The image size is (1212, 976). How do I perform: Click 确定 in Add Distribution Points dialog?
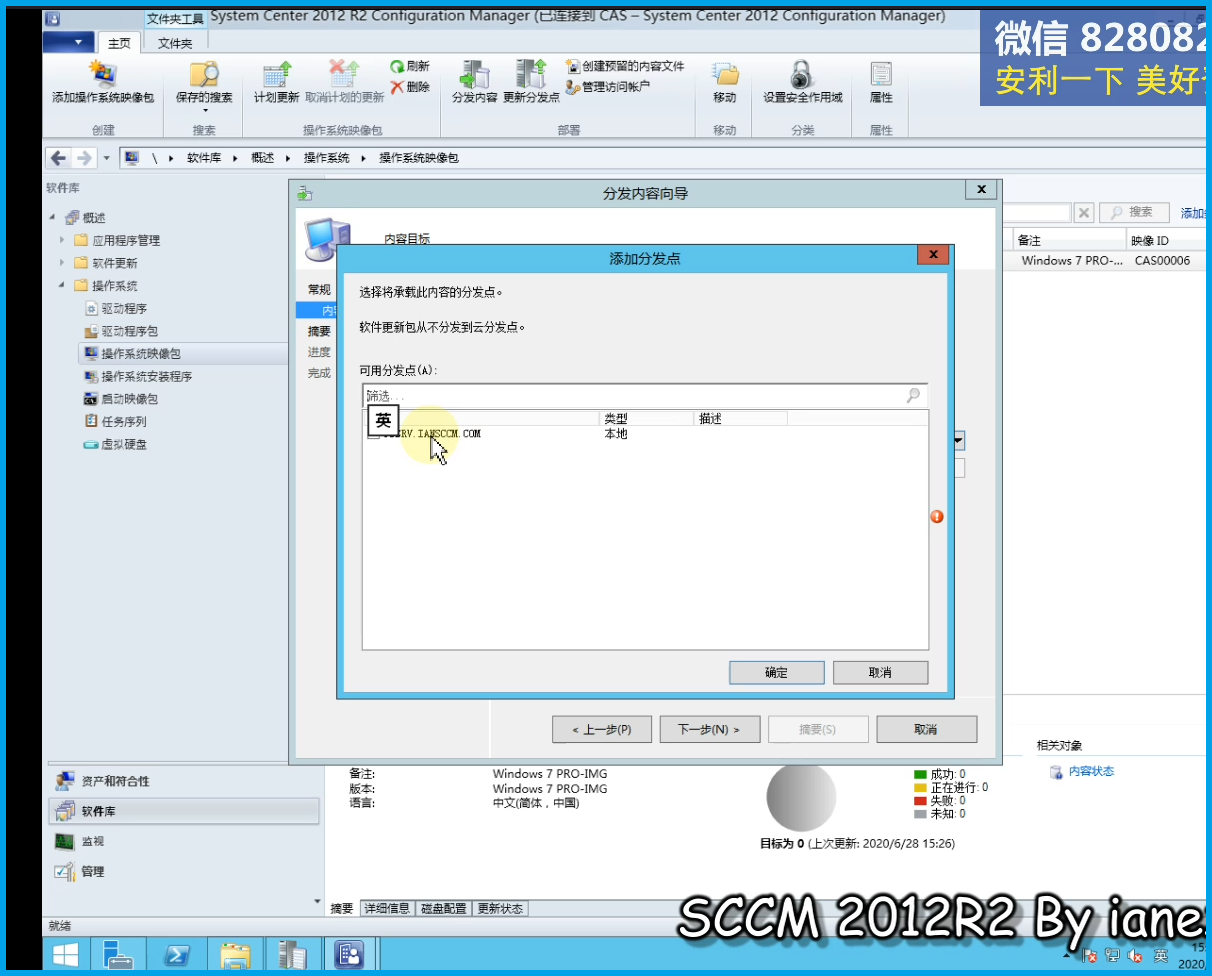tap(777, 673)
